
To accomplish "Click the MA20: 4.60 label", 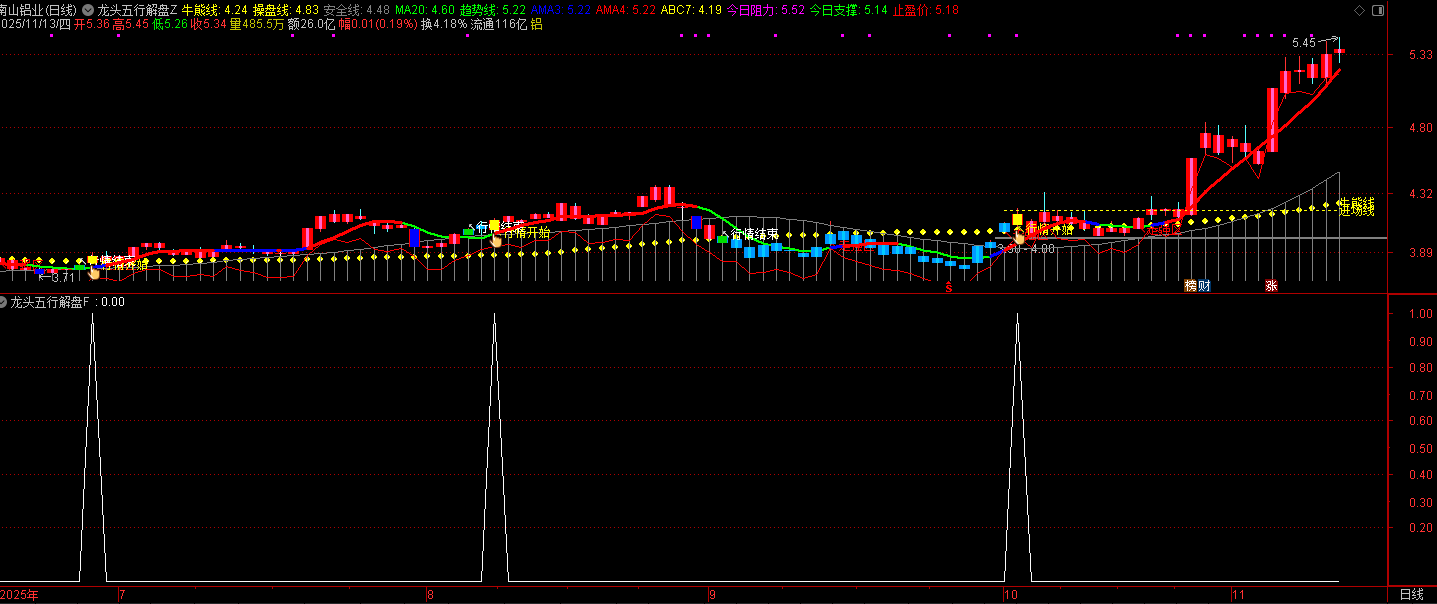I will (x=425, y=9).
